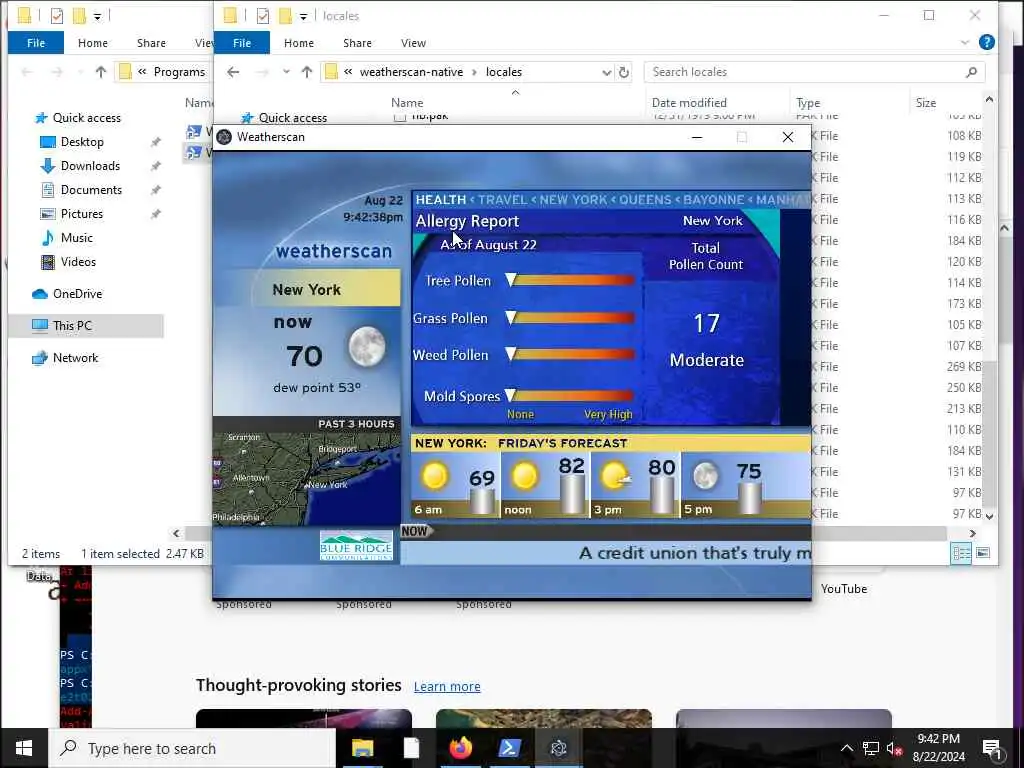Select Downloads in the navigation pane
1024x768 pixels.
click(x=90, y=166)
